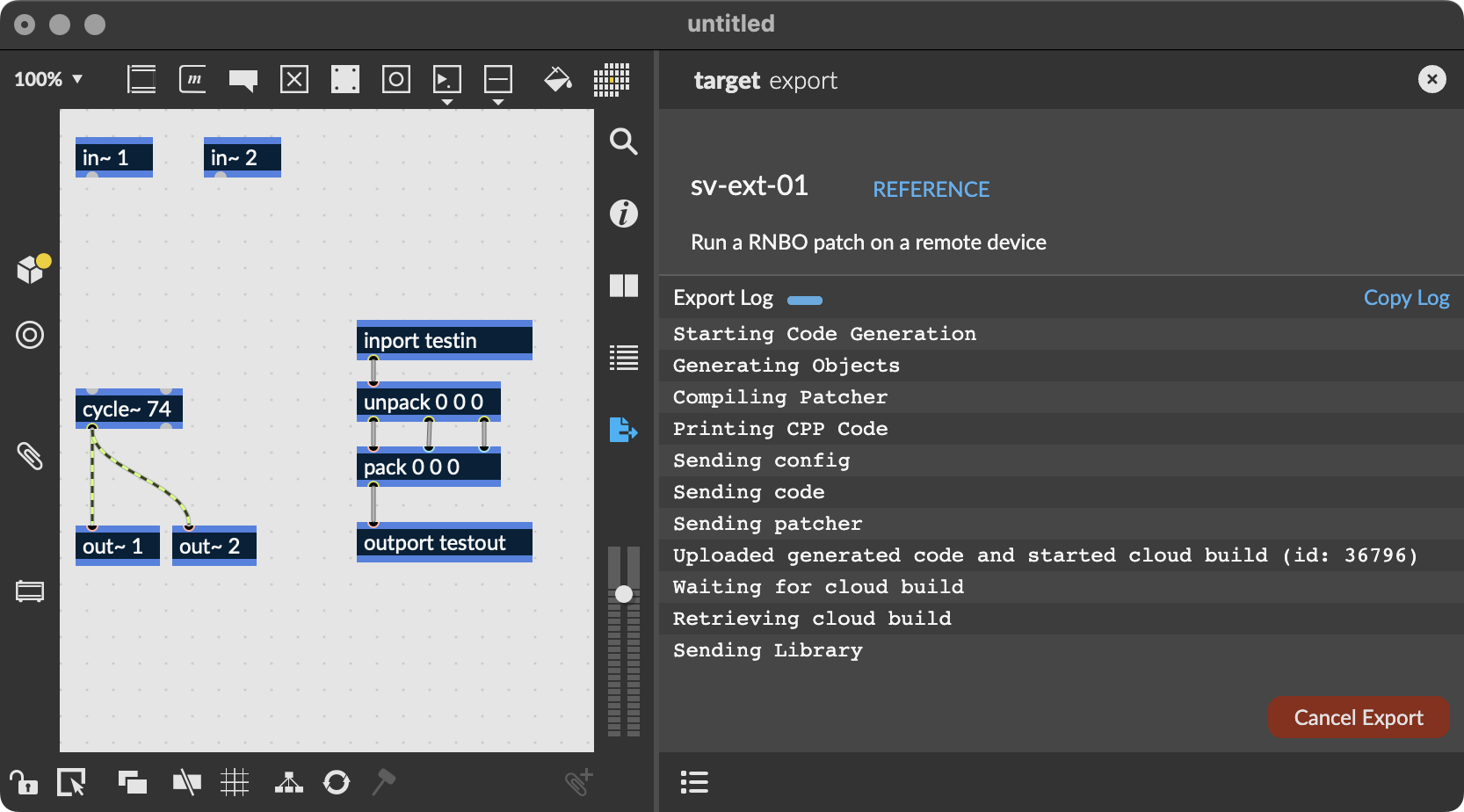
Task: Open the export panel list icon at bottom
Action: (x=694, y=782)
